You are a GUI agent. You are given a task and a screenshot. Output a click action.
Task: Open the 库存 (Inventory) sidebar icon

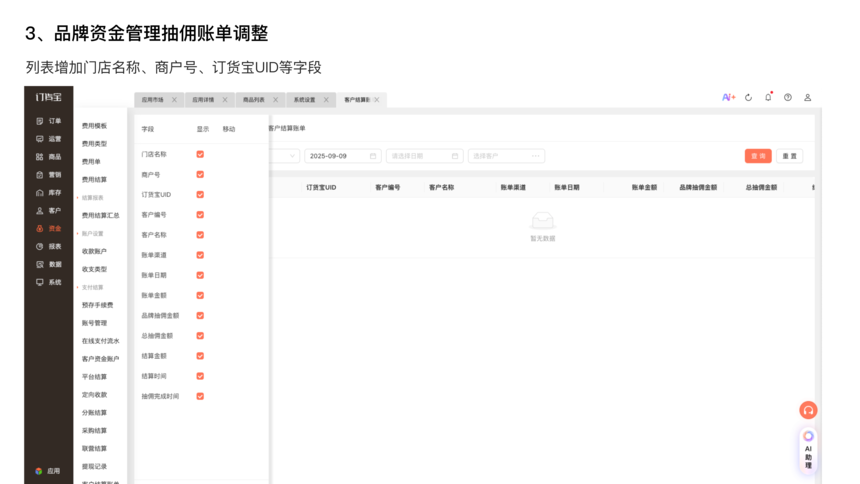pos(40,192)
